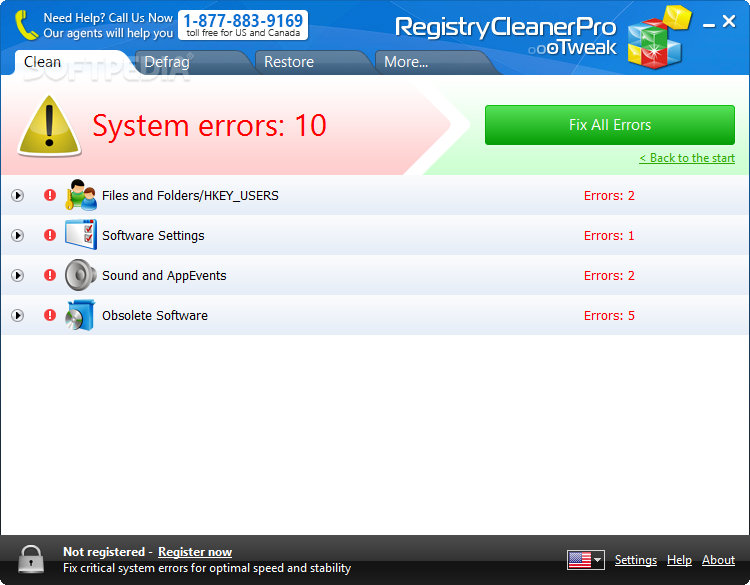
Task: Expand the Sound and AppEvents row arrow
Action: (18, 276)
